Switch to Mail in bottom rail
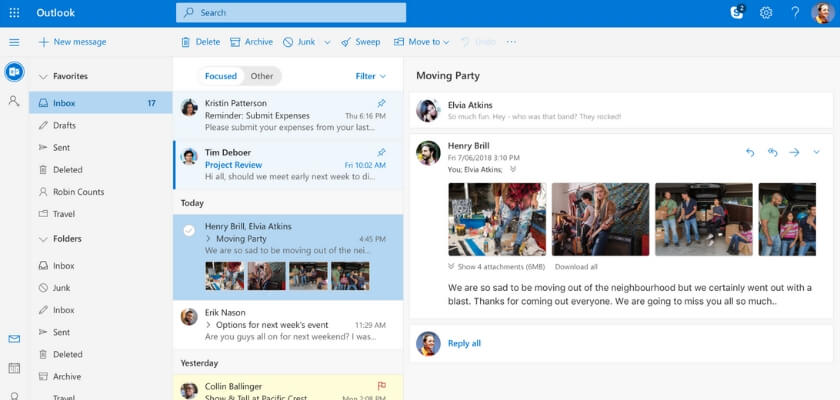Screen dimensions: 840x400 click(x=14, y=339)
